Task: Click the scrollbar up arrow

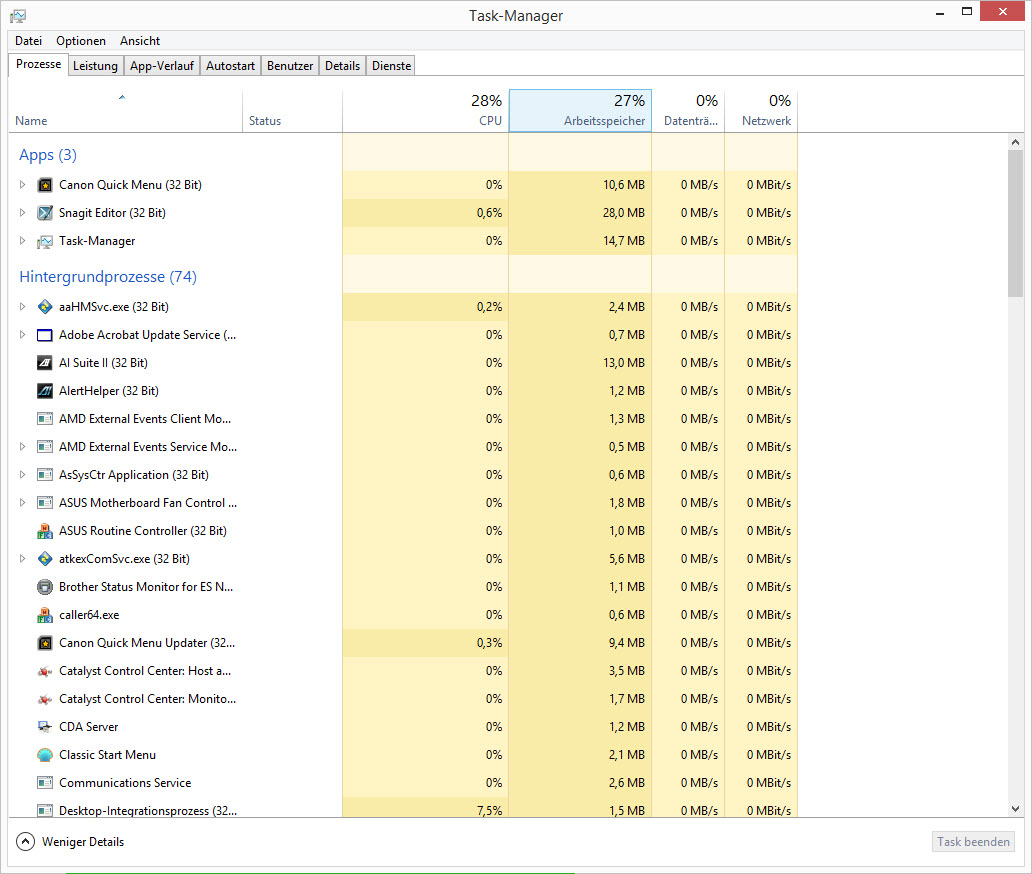Action: point(1015,141)
